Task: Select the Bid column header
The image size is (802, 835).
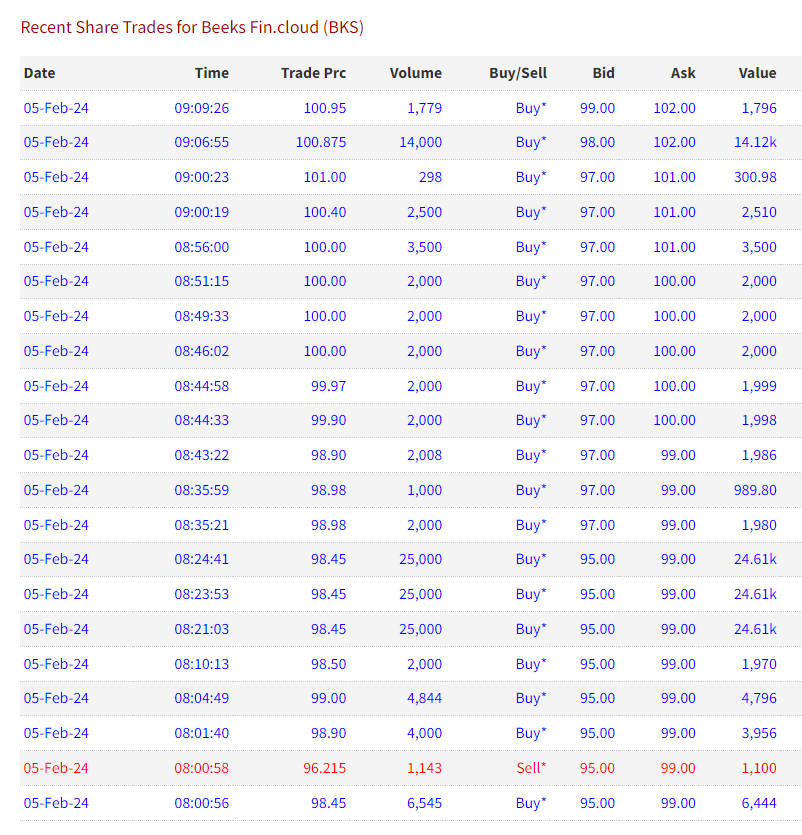Action: click(604, 73)
